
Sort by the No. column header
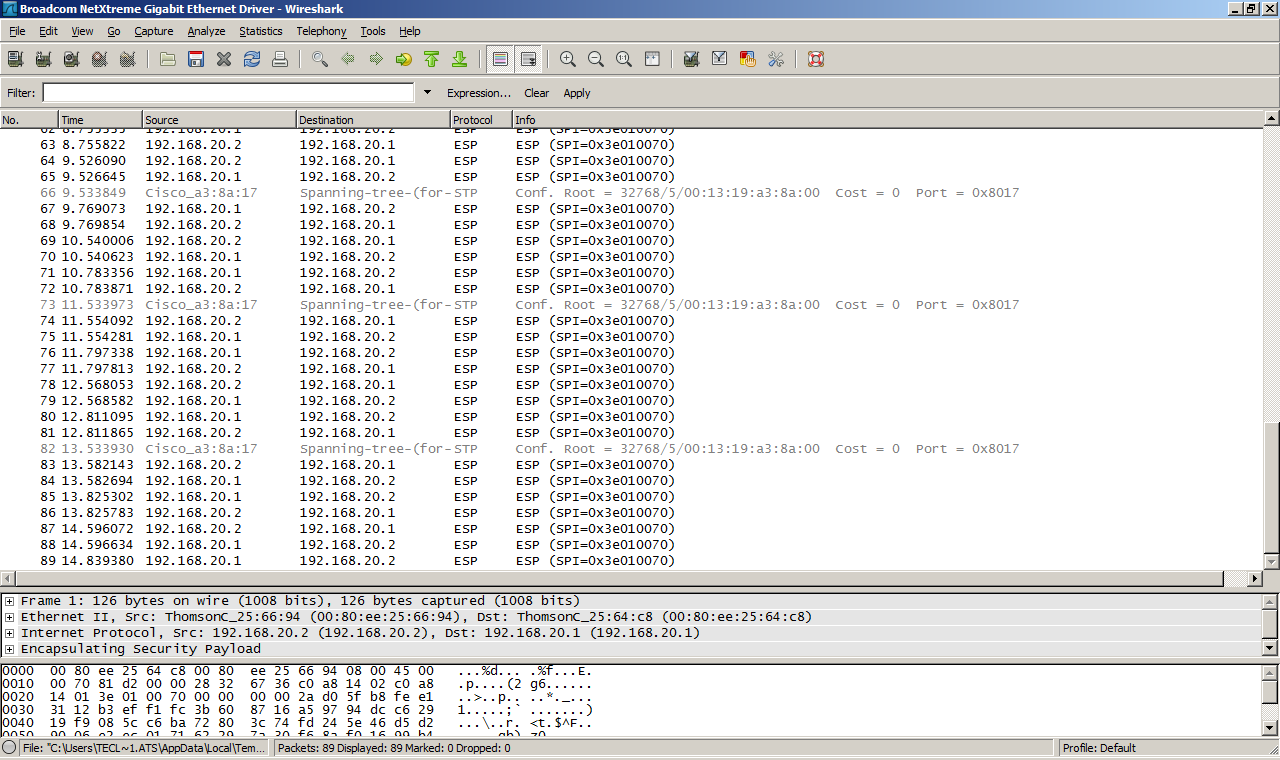coord(29,120)
